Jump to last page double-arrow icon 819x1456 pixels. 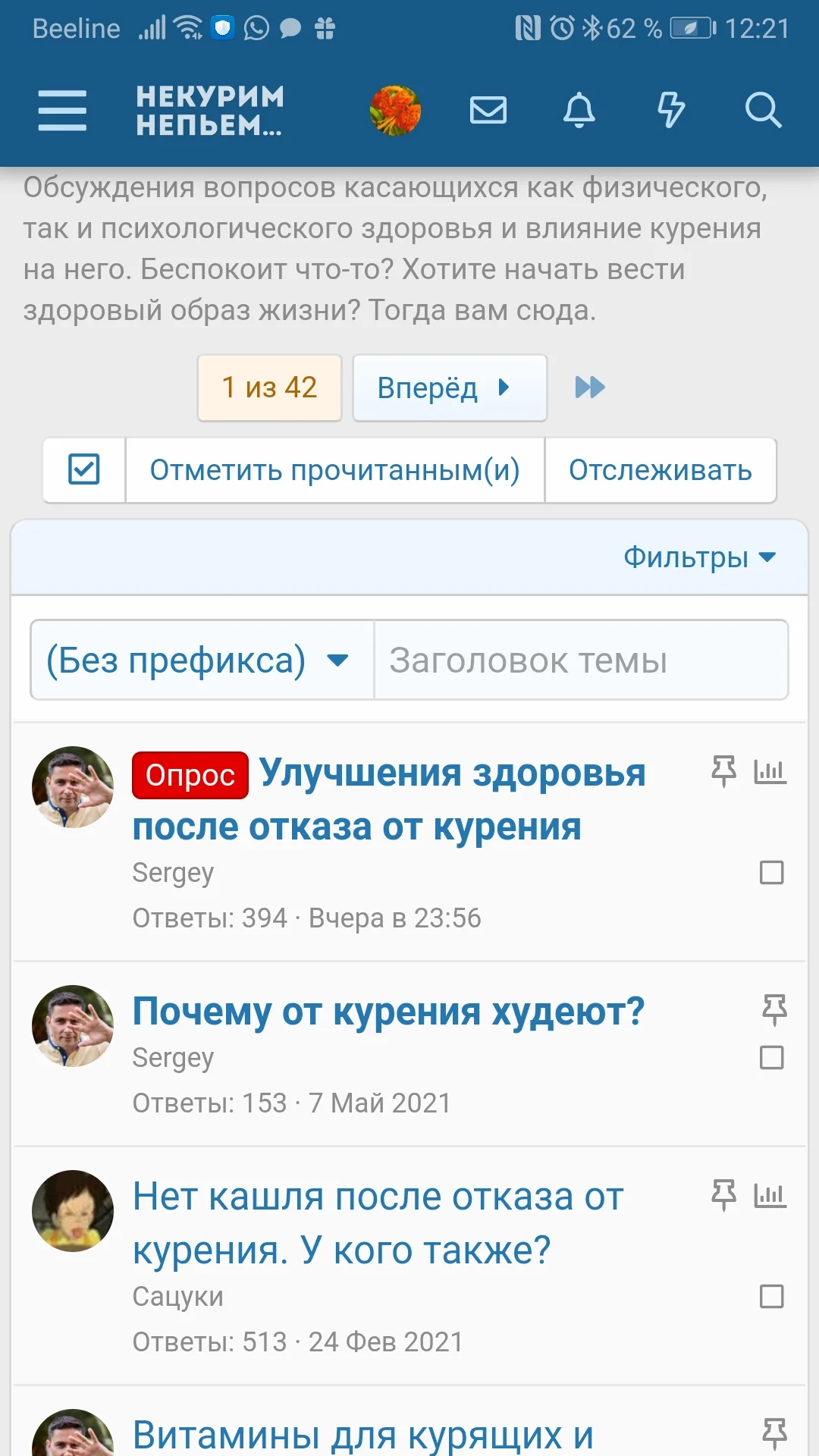pyautogui.click(x=590, y=388)
